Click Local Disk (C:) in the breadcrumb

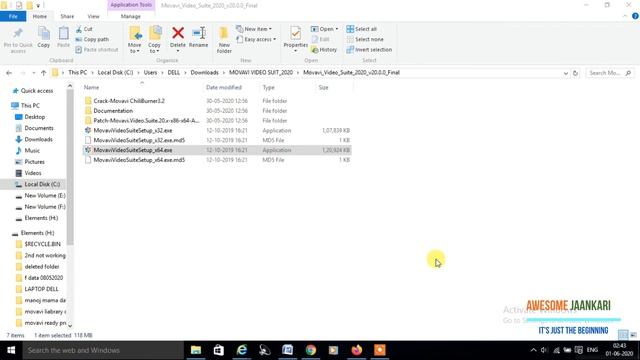tap(116, 73)
